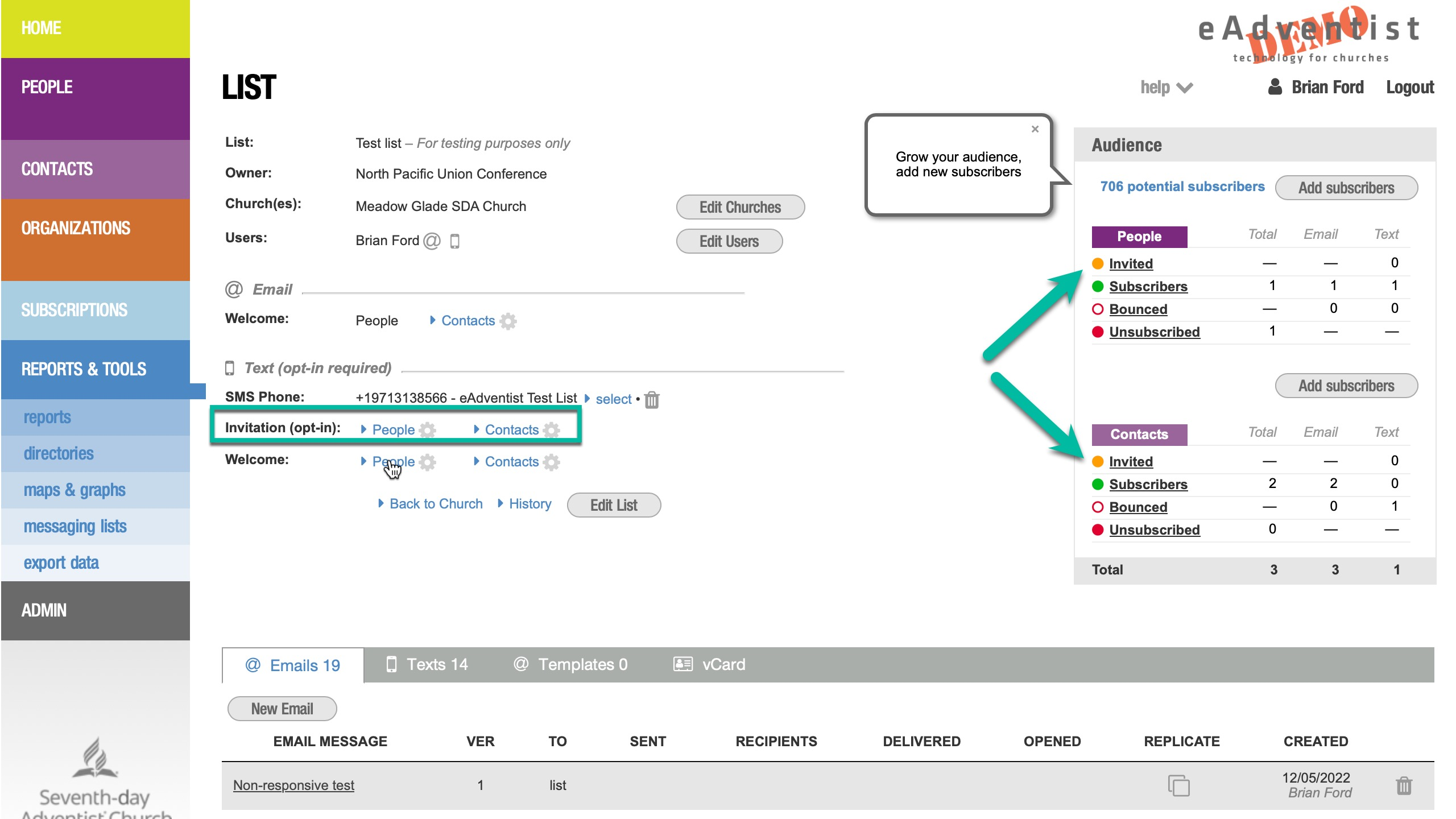
Task: Click the email @ icon beside Brian Ford
Action: click(432, 241)
